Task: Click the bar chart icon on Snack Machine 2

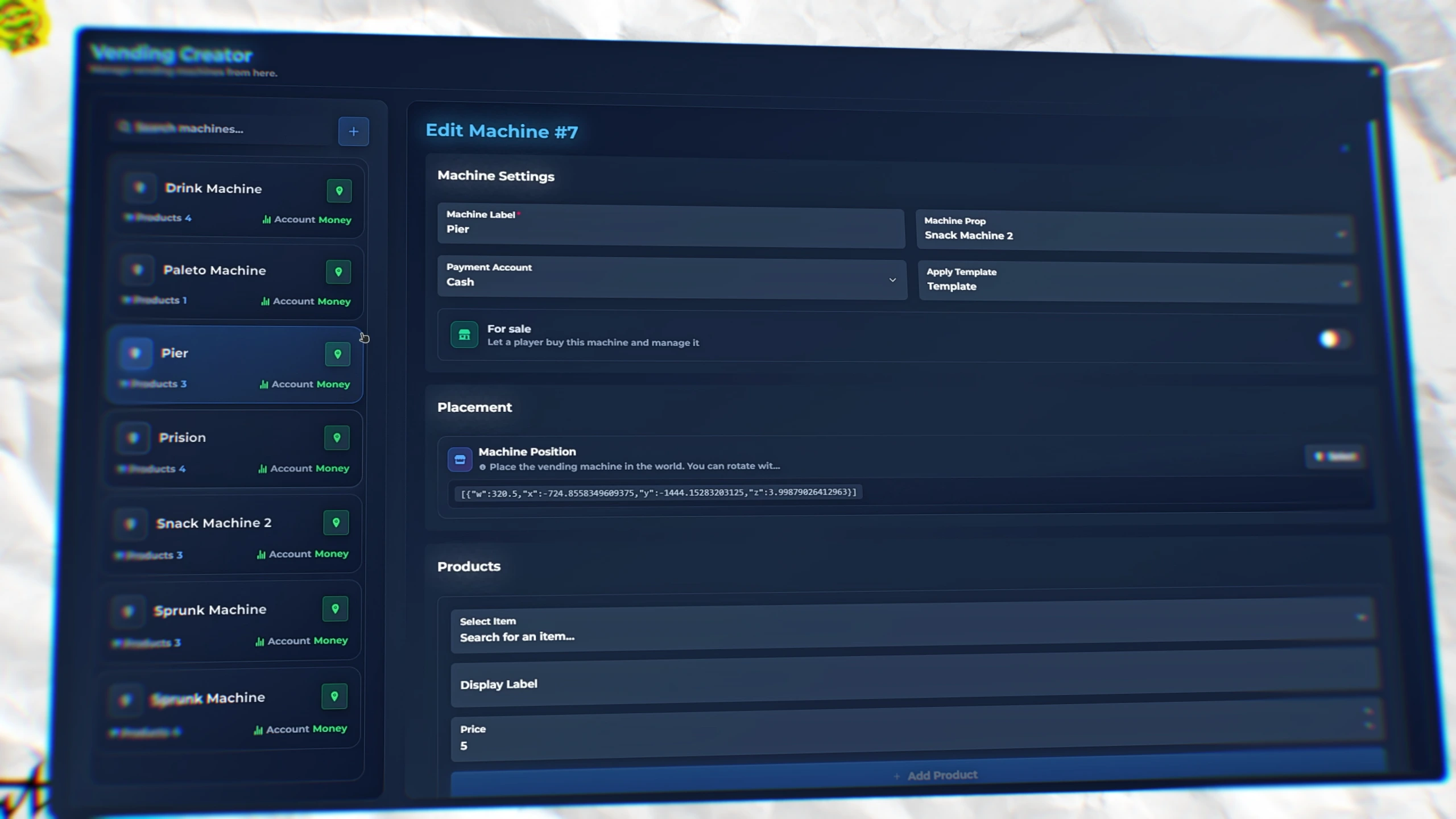Action: point(261,554)
